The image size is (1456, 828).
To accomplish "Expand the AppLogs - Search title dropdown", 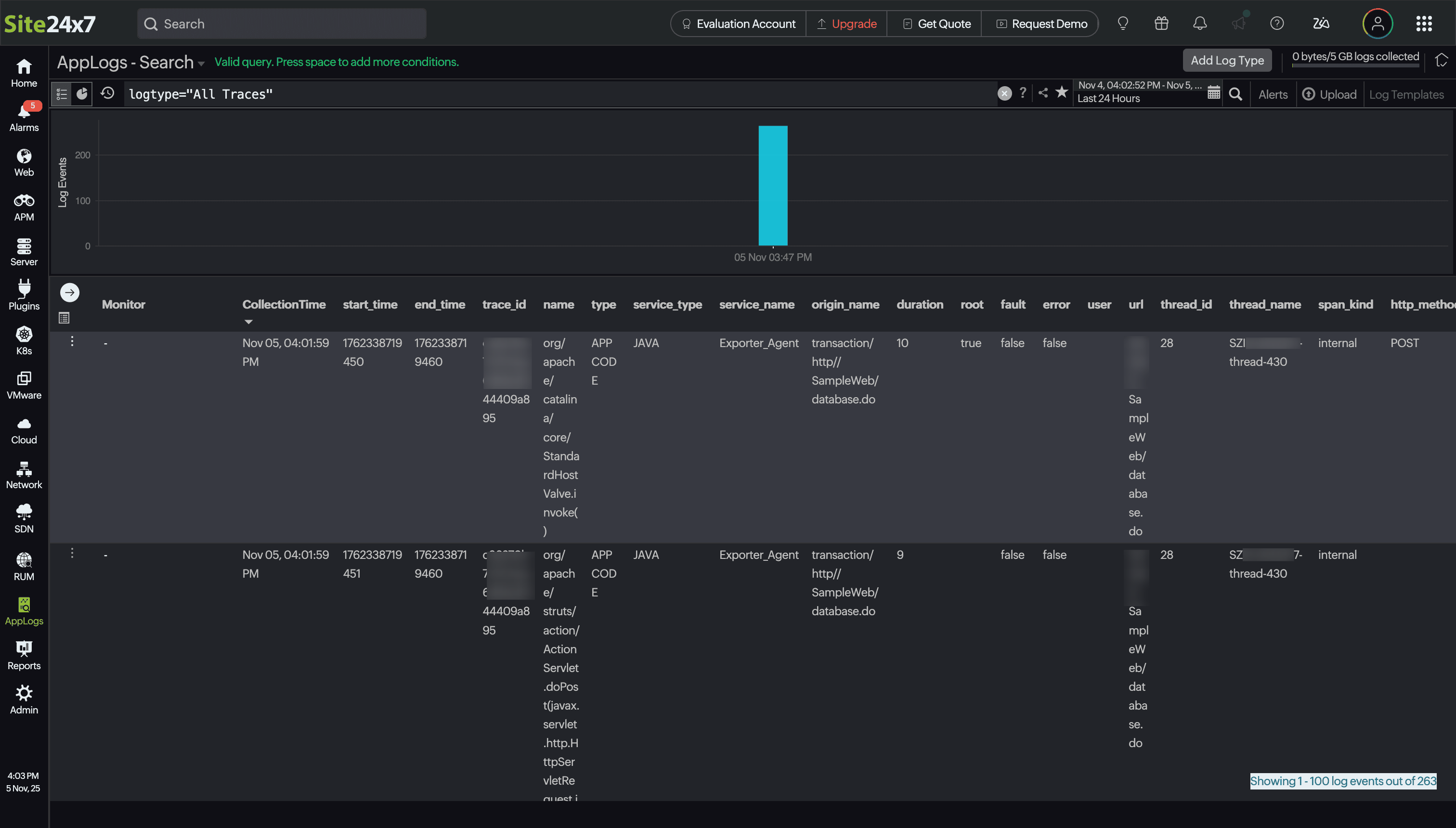I will pyautogui.click(x=201, y=64).
